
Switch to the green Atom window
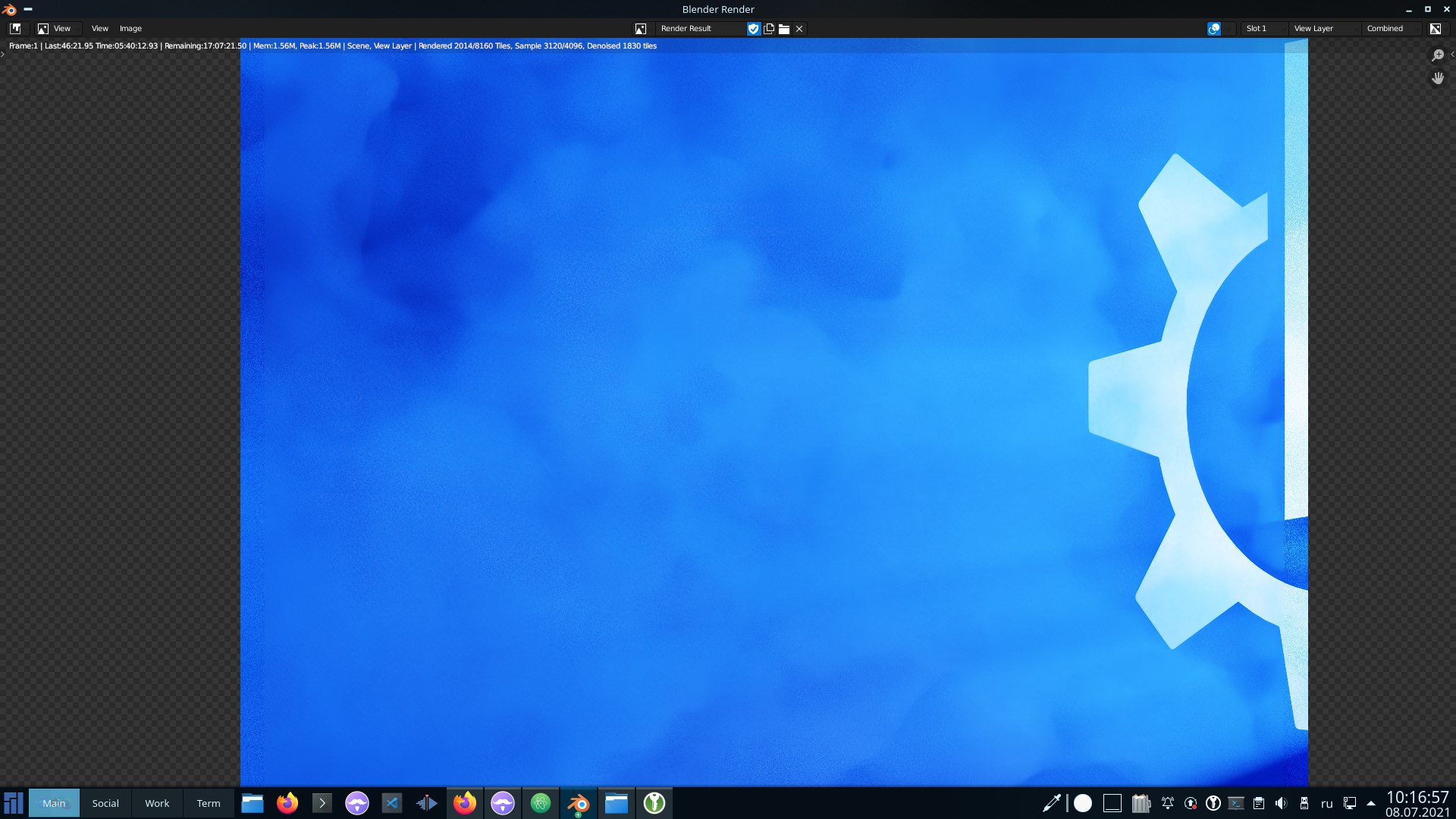[541, 803]
